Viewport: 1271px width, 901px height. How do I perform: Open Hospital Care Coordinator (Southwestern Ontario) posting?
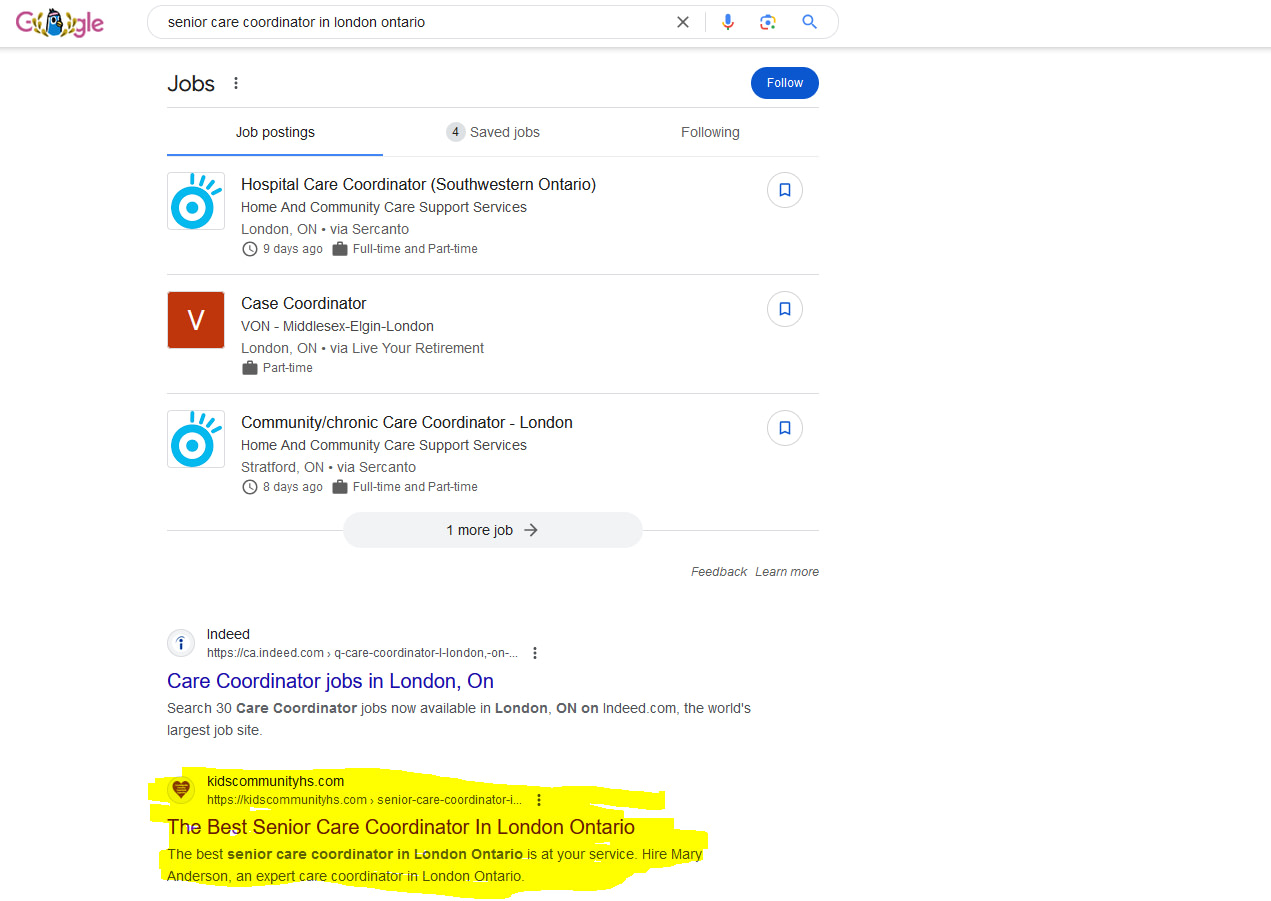(418, 185)
